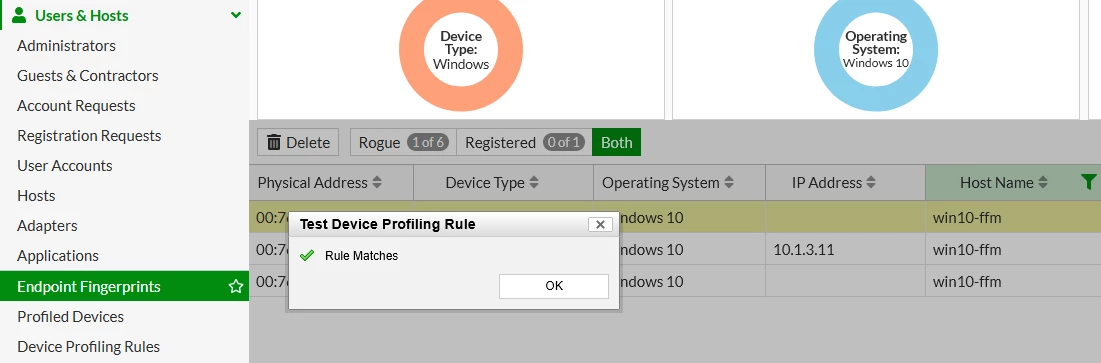The width and height of the screenshot is (1101, 363).
Task: Click the Operating System Windows 10 donut chart
Action: point(876,49)
